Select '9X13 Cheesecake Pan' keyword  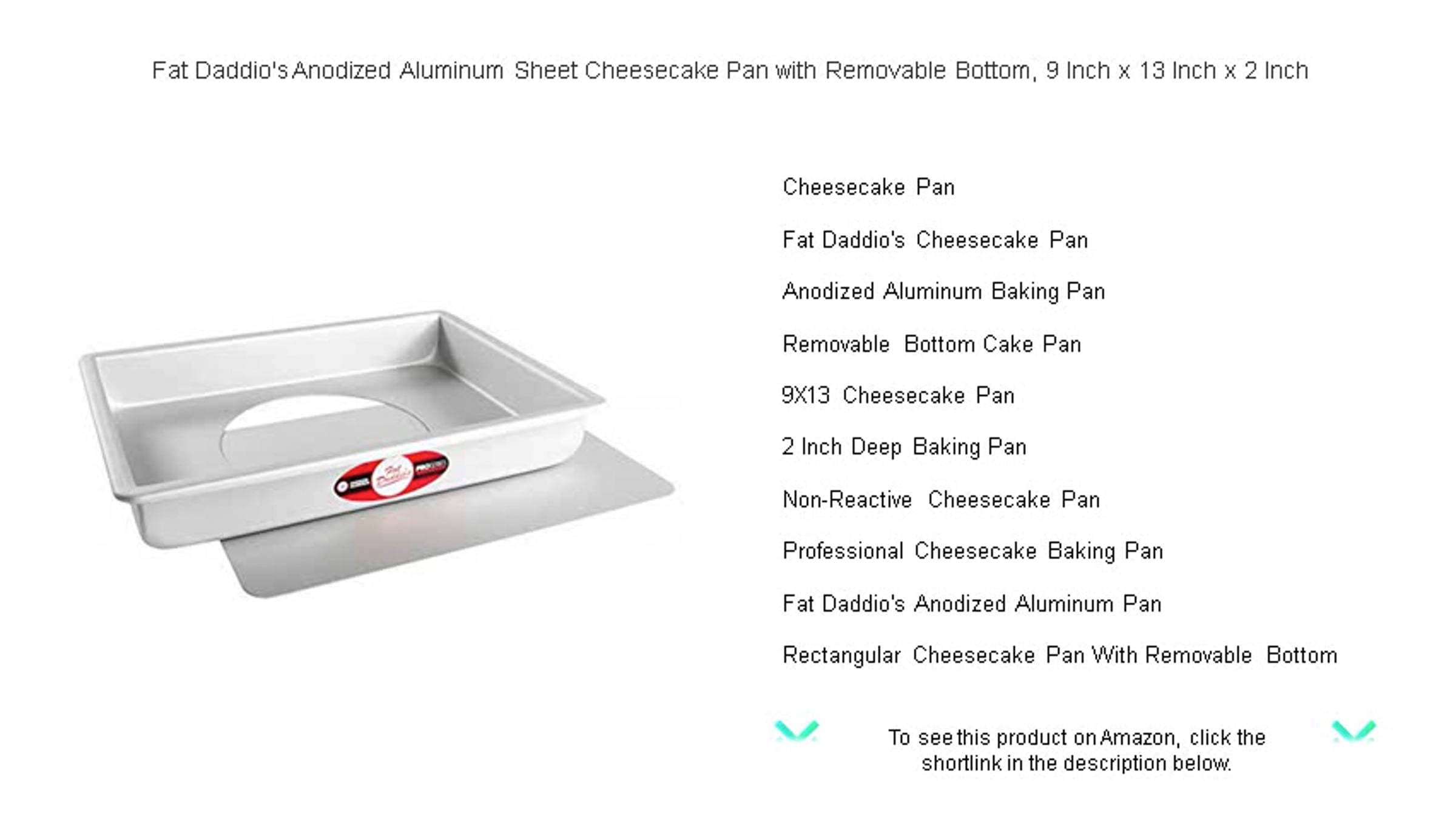(898, 395)
